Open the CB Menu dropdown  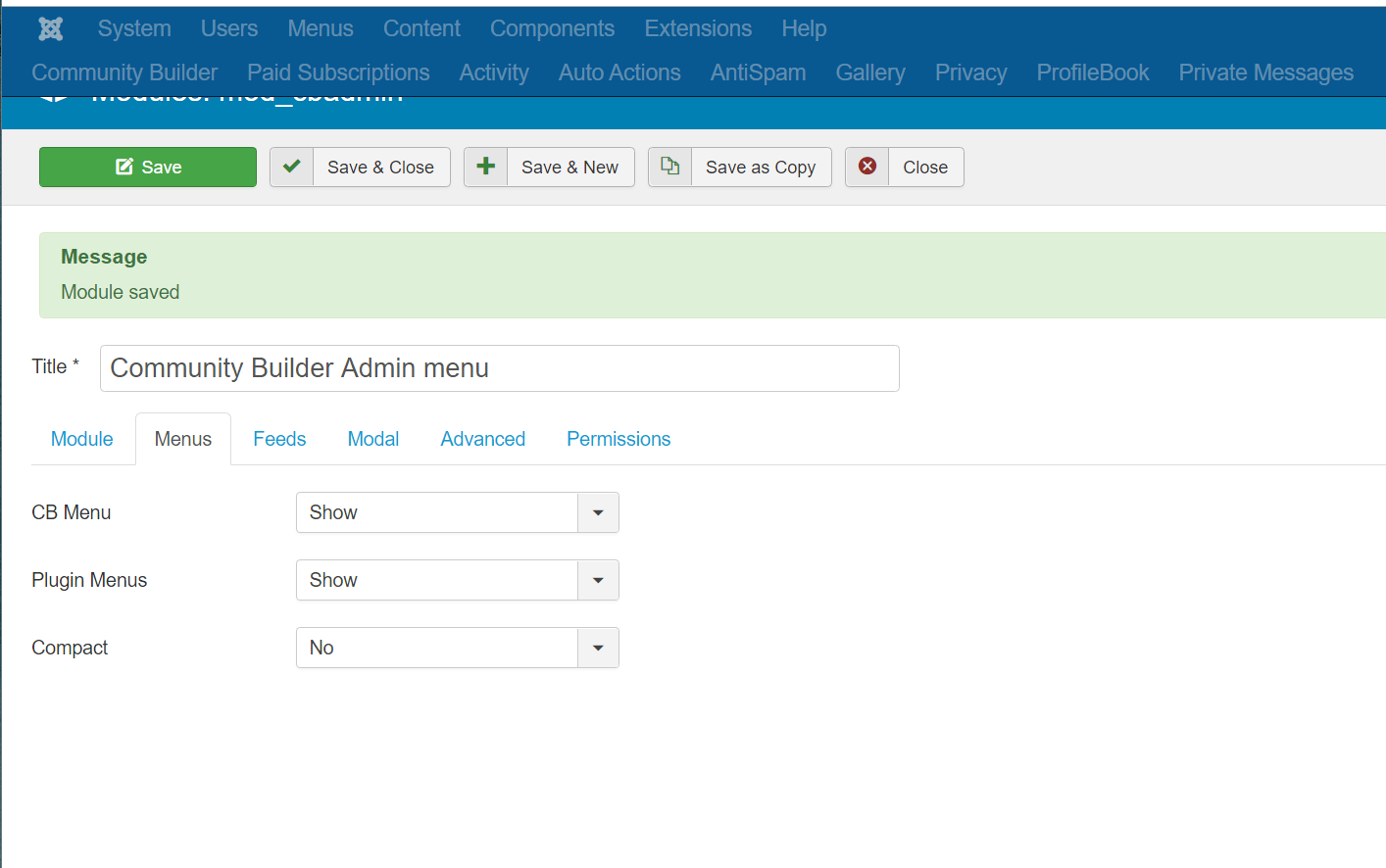click(458, 512)
